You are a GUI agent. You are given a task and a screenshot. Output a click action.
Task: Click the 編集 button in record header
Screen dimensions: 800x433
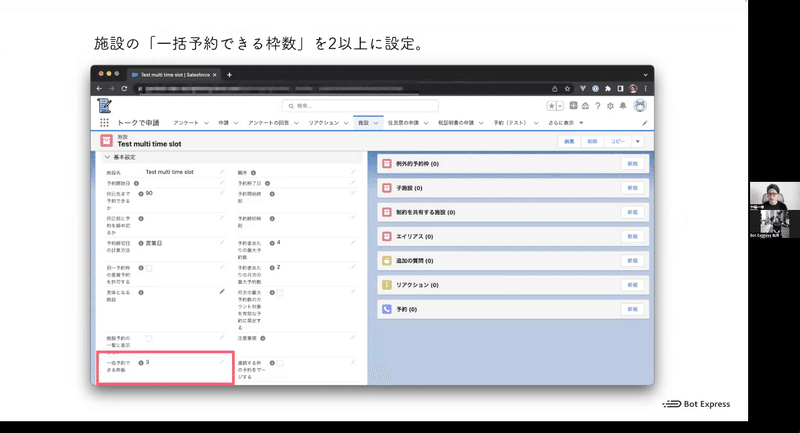[x=569, y=141]
